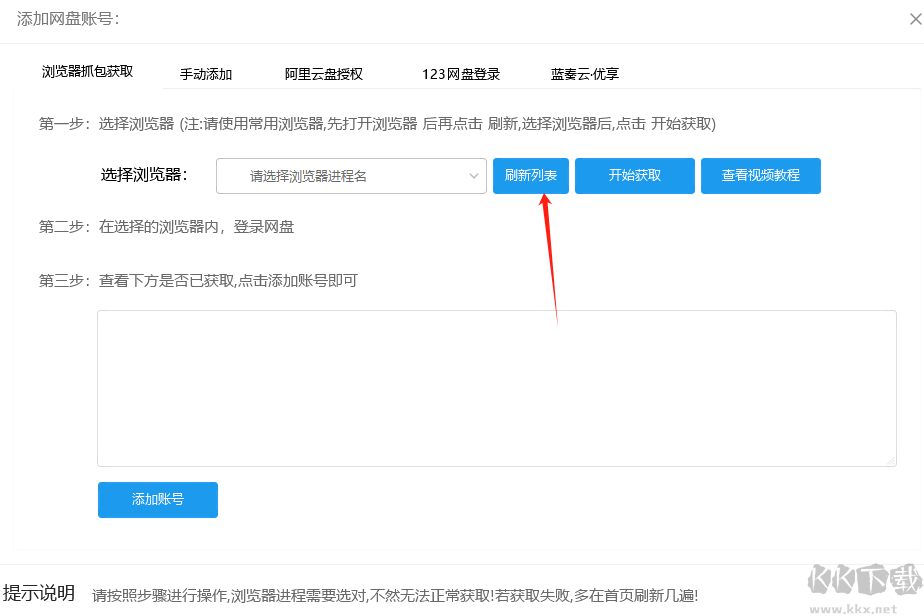The width and height of the screenshot is (924, 616).
Task: Click the browser selector's chevron arrow
Action: pos(475,176)
